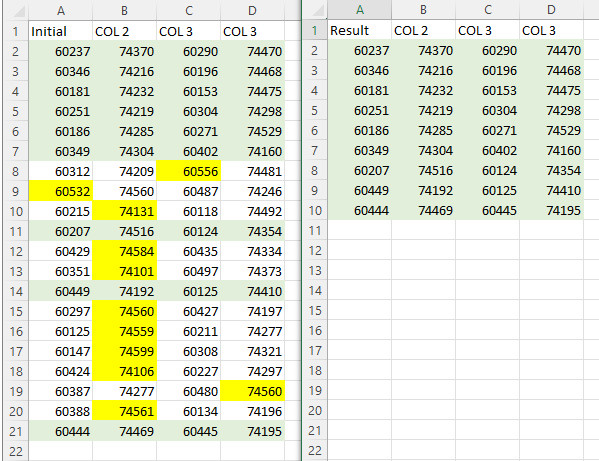The width and height of the screenshot is (599, 461).
Task: Click cell 60487
Action: click(189, 191)
